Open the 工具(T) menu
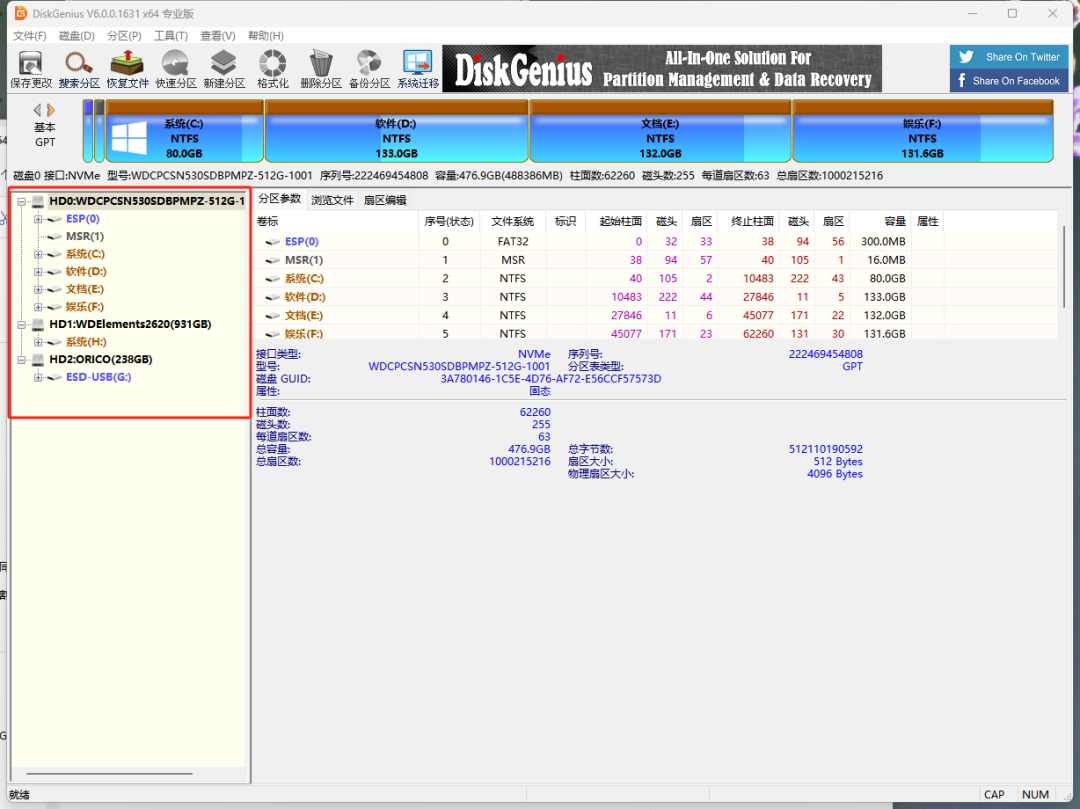Image resolution: width=1080 pixels, height=809 pixels. pyautogui.click(x=171, y=36)
